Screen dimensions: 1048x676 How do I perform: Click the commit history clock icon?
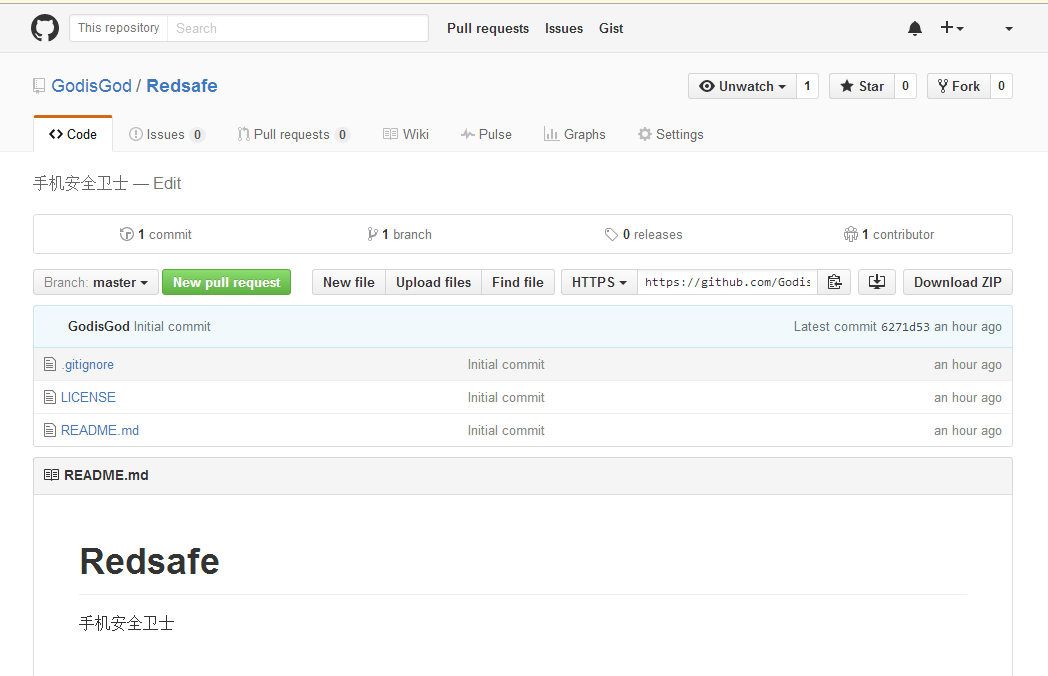tap(126, 234)
